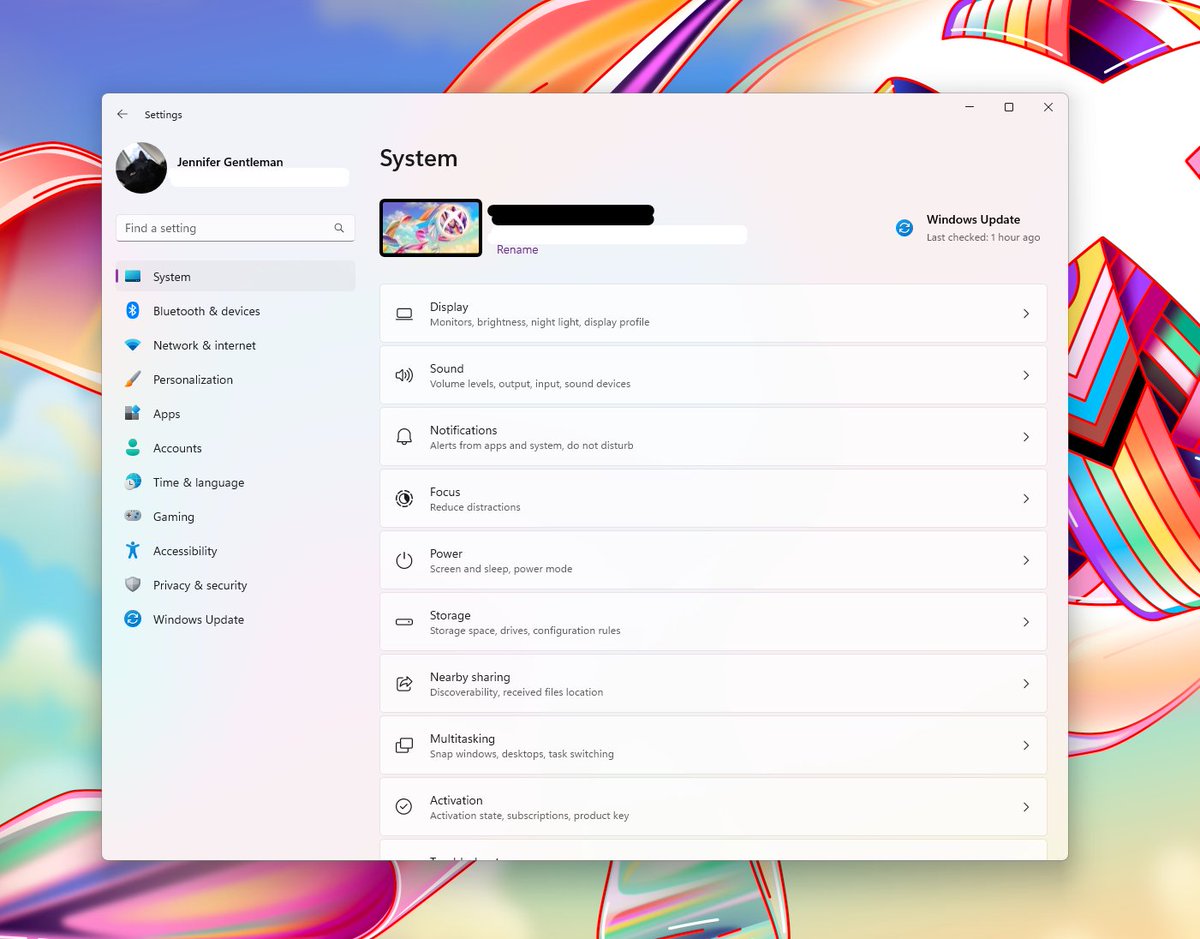Open the Gaming section label
Viewport: 1200px width, 939px height.
[174, 517]
